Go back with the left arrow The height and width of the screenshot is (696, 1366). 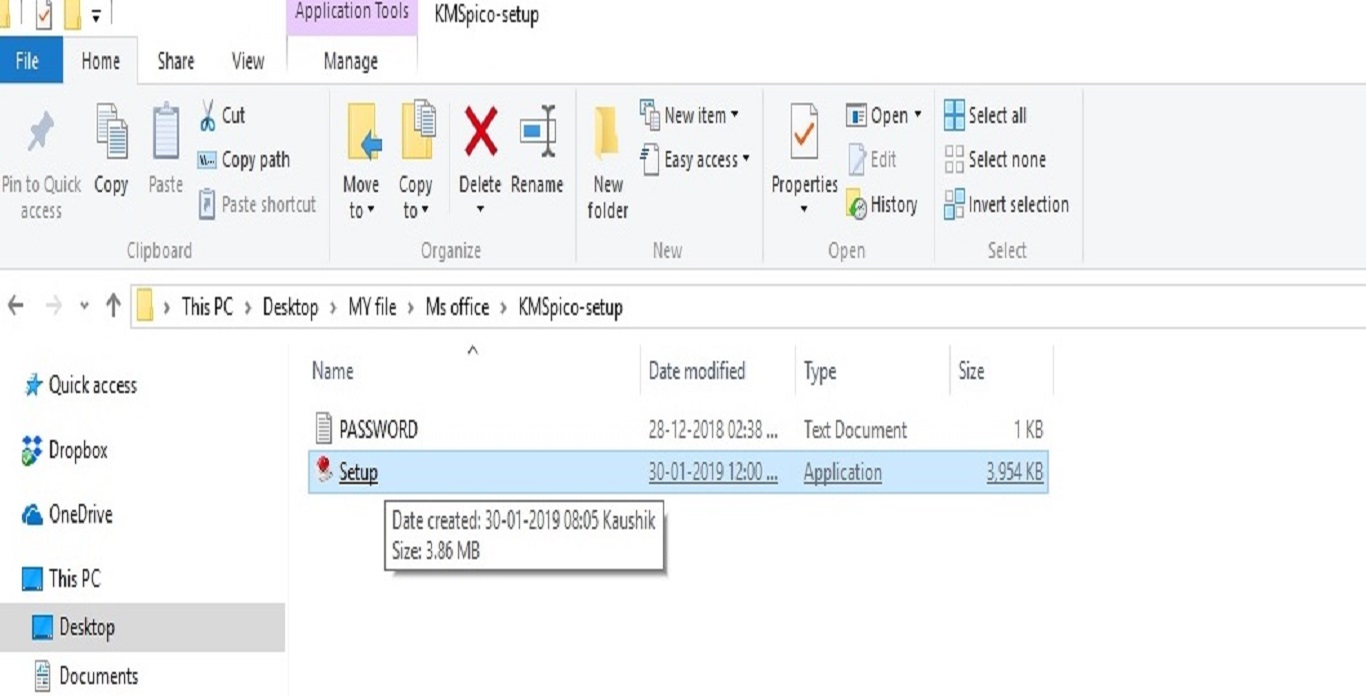[16, 306]
